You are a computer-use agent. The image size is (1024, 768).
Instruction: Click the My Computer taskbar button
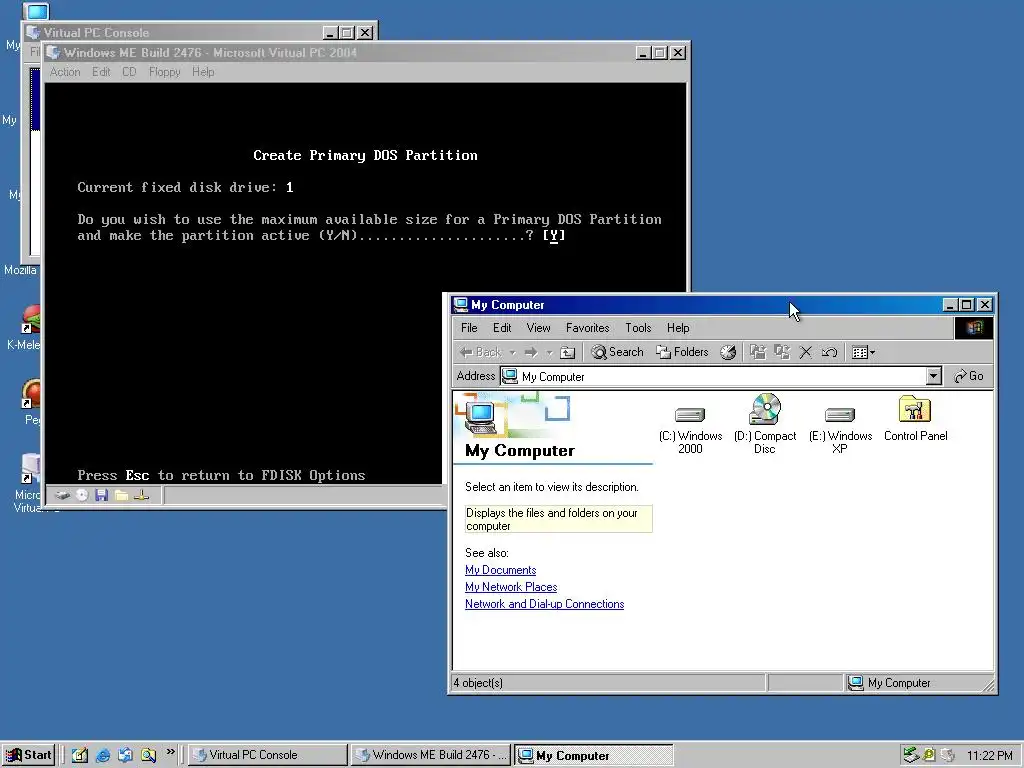593,755
